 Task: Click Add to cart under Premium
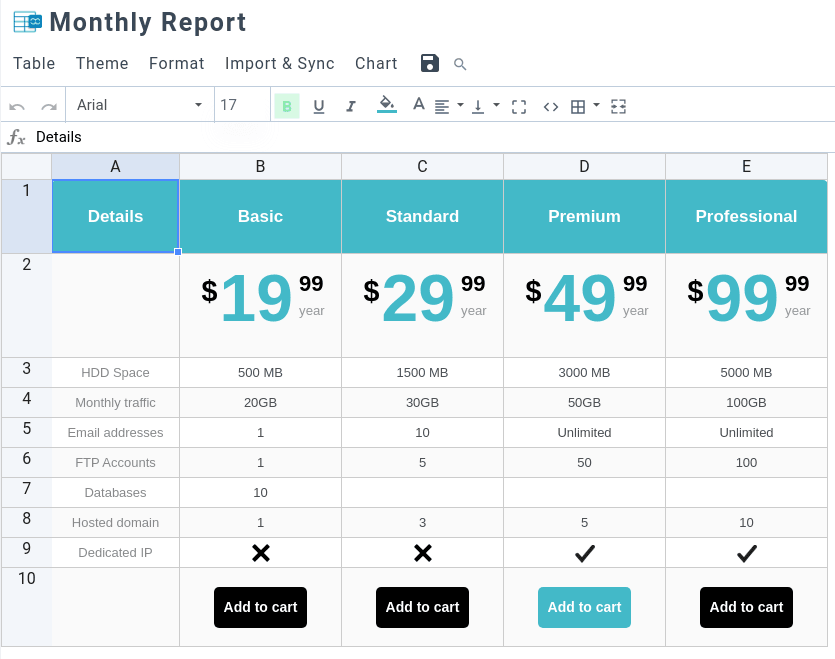pyautogui.click(x=584, y=607)
